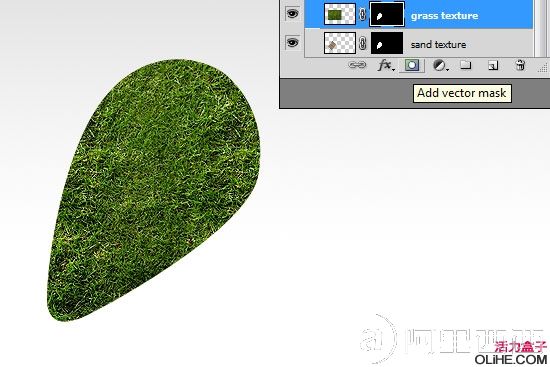Select the grass texture layer thumbnail
This screenshot has width=550, height=367.
(x=340, y=14)
